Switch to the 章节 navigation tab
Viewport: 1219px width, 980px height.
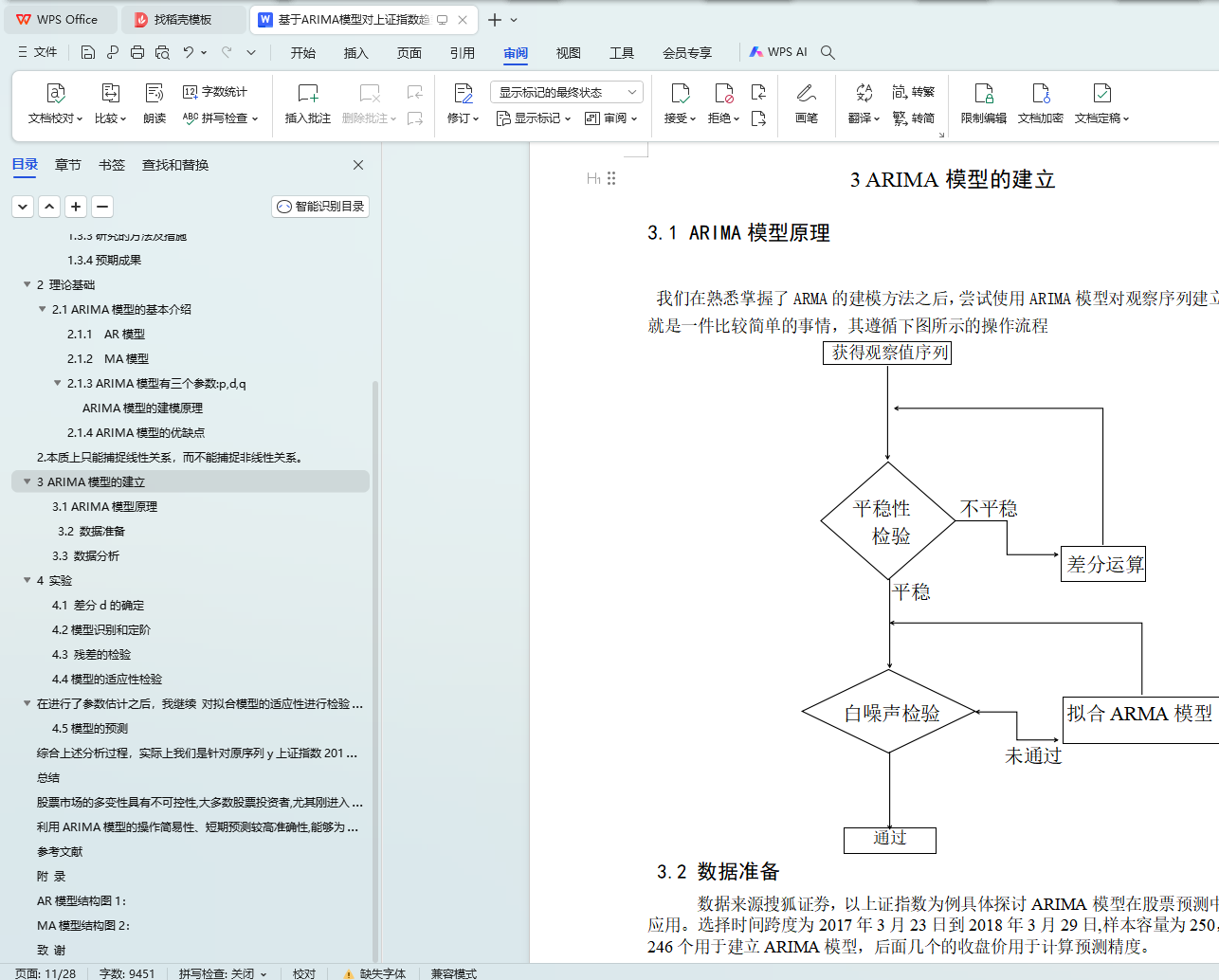click(68, 165)
